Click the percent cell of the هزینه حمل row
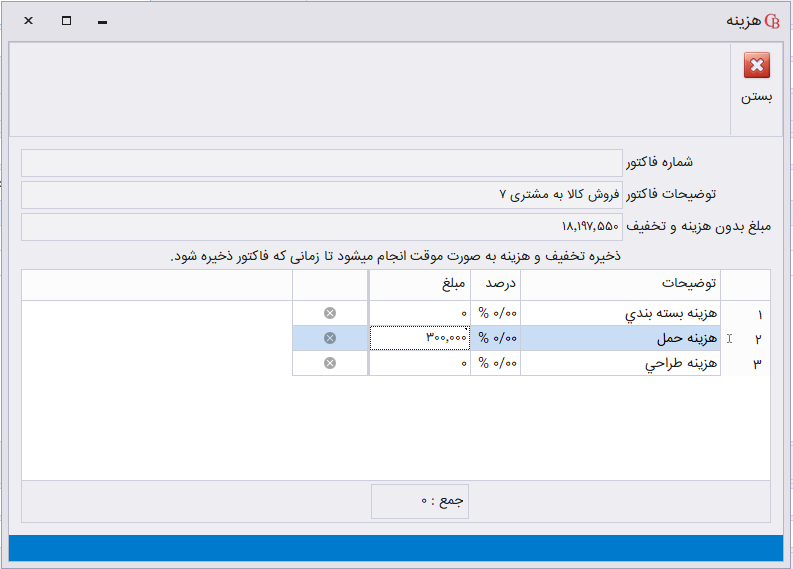The width and height of the screenshot is (793, 569). pyautogui.click(x=496, y=339)
